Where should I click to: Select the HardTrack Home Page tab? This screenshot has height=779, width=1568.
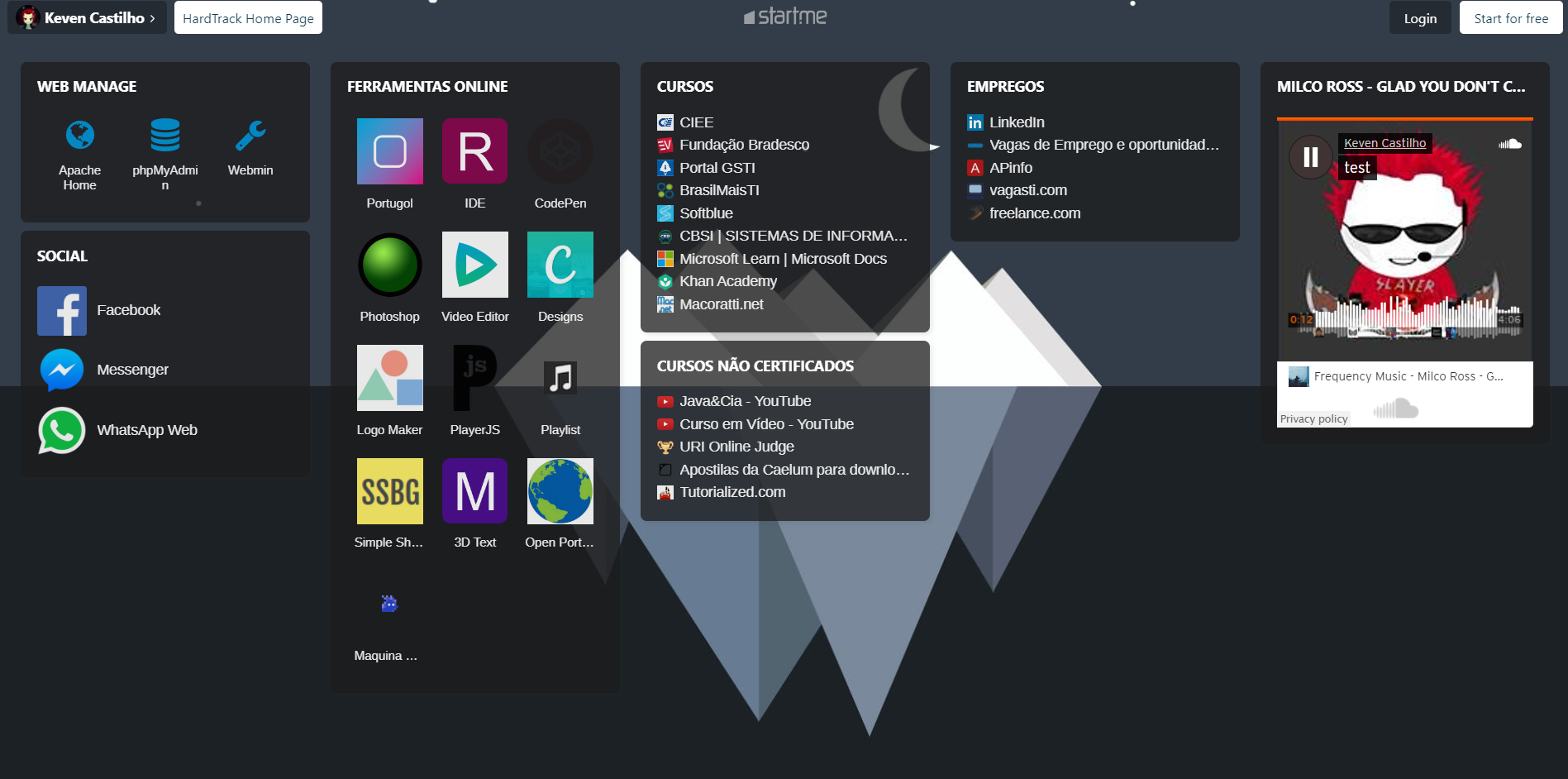pyautogui.click(x=248, y=18)
